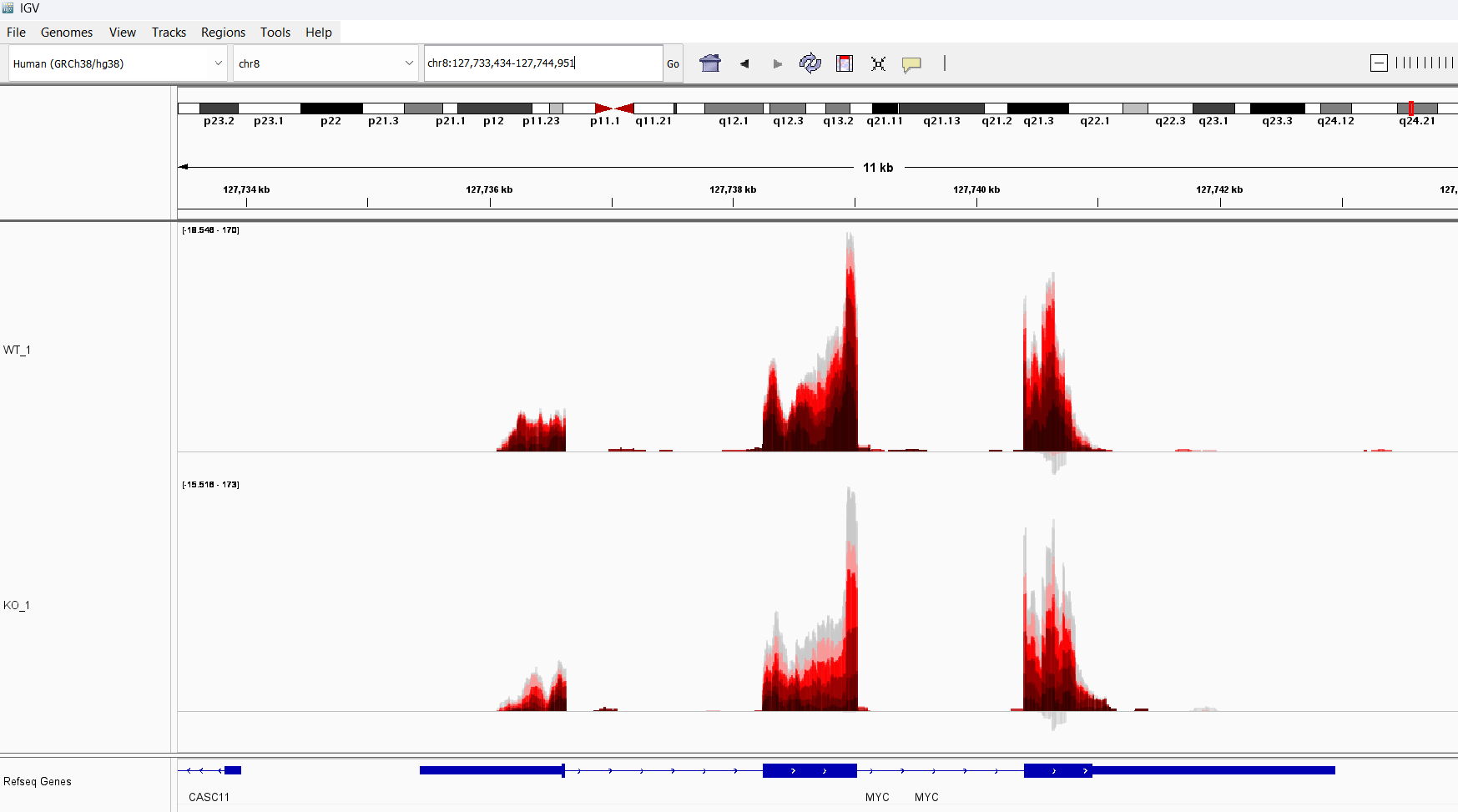Screen dimensions: 1458x812
Task: Click the locus coordinates input field
Action: point(543,63)
